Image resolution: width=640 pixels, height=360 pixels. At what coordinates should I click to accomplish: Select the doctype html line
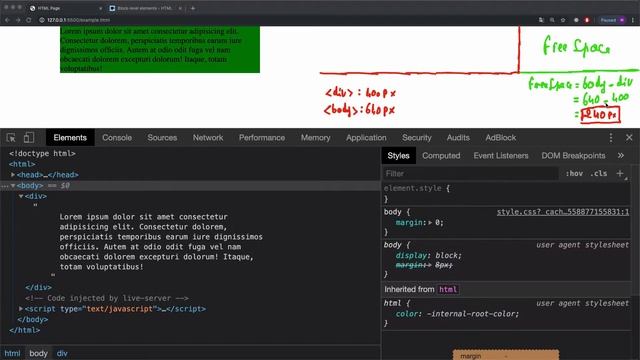coord(42,154)
